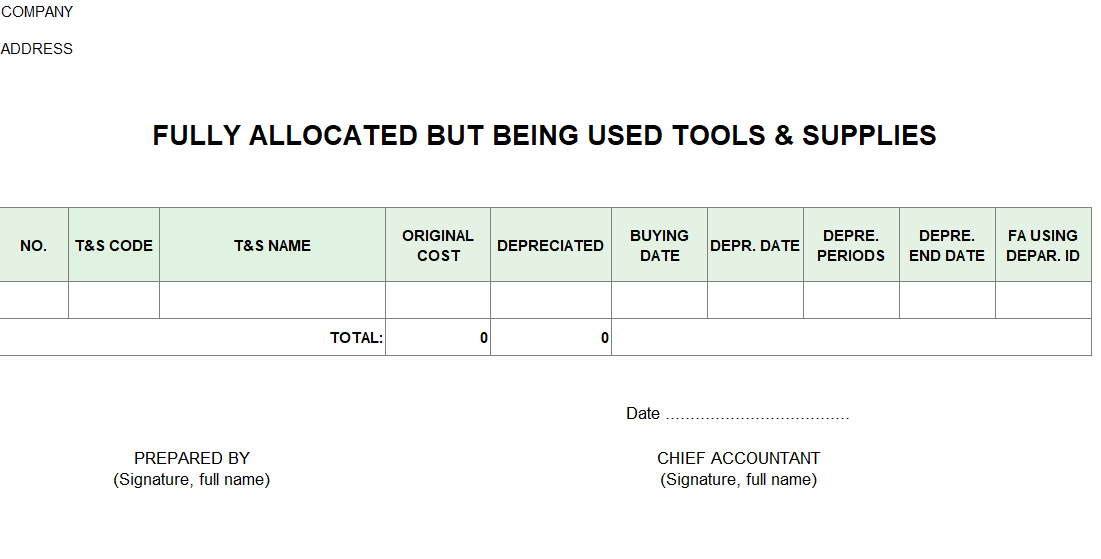Image resolution: width=1101 pixels, height=559 pixels.
Task: Select the COMPANY label cell
Action: pyautogui.click(x=37, y=12)
